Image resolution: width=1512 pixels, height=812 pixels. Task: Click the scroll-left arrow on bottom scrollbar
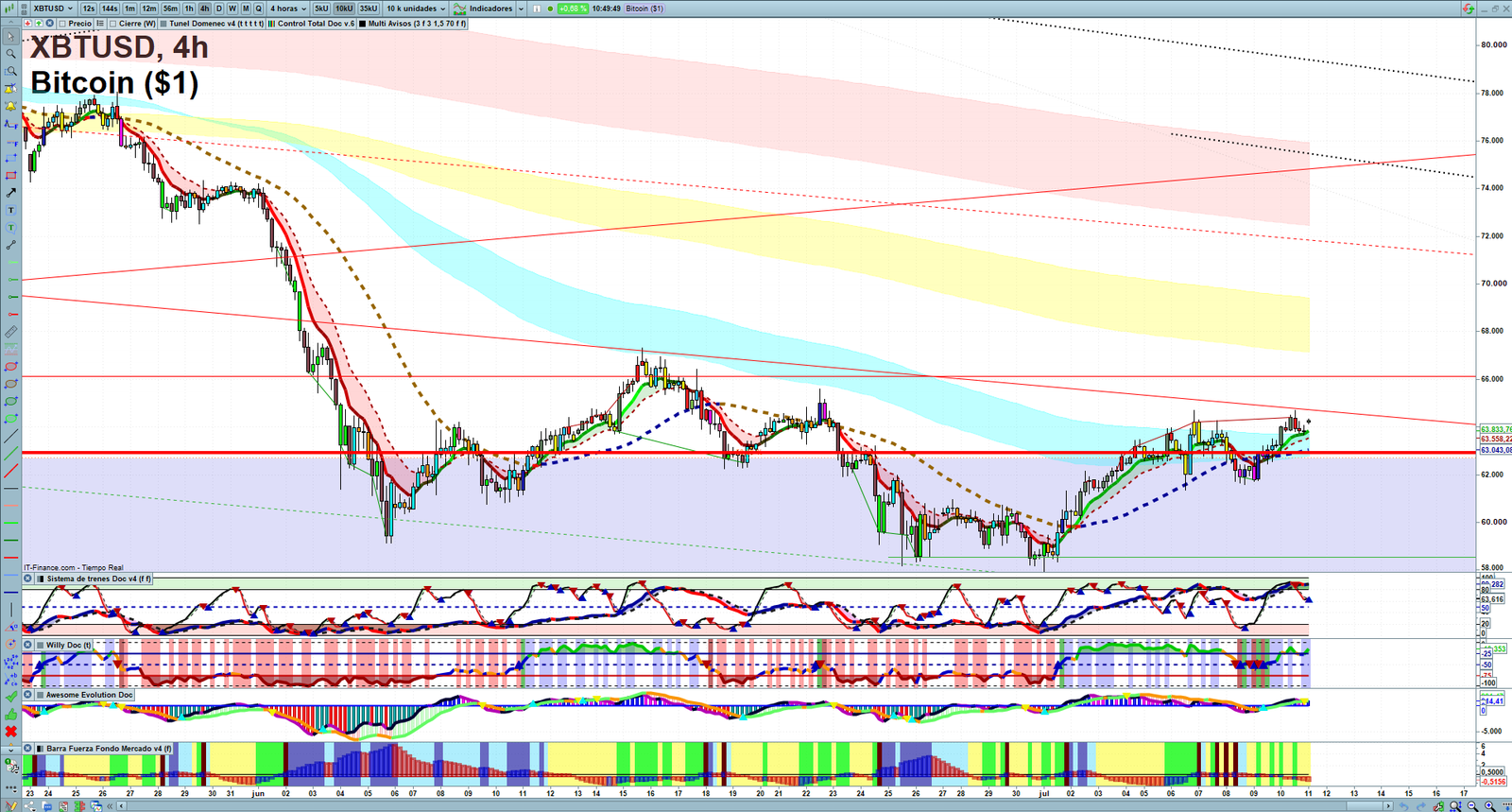121,806
